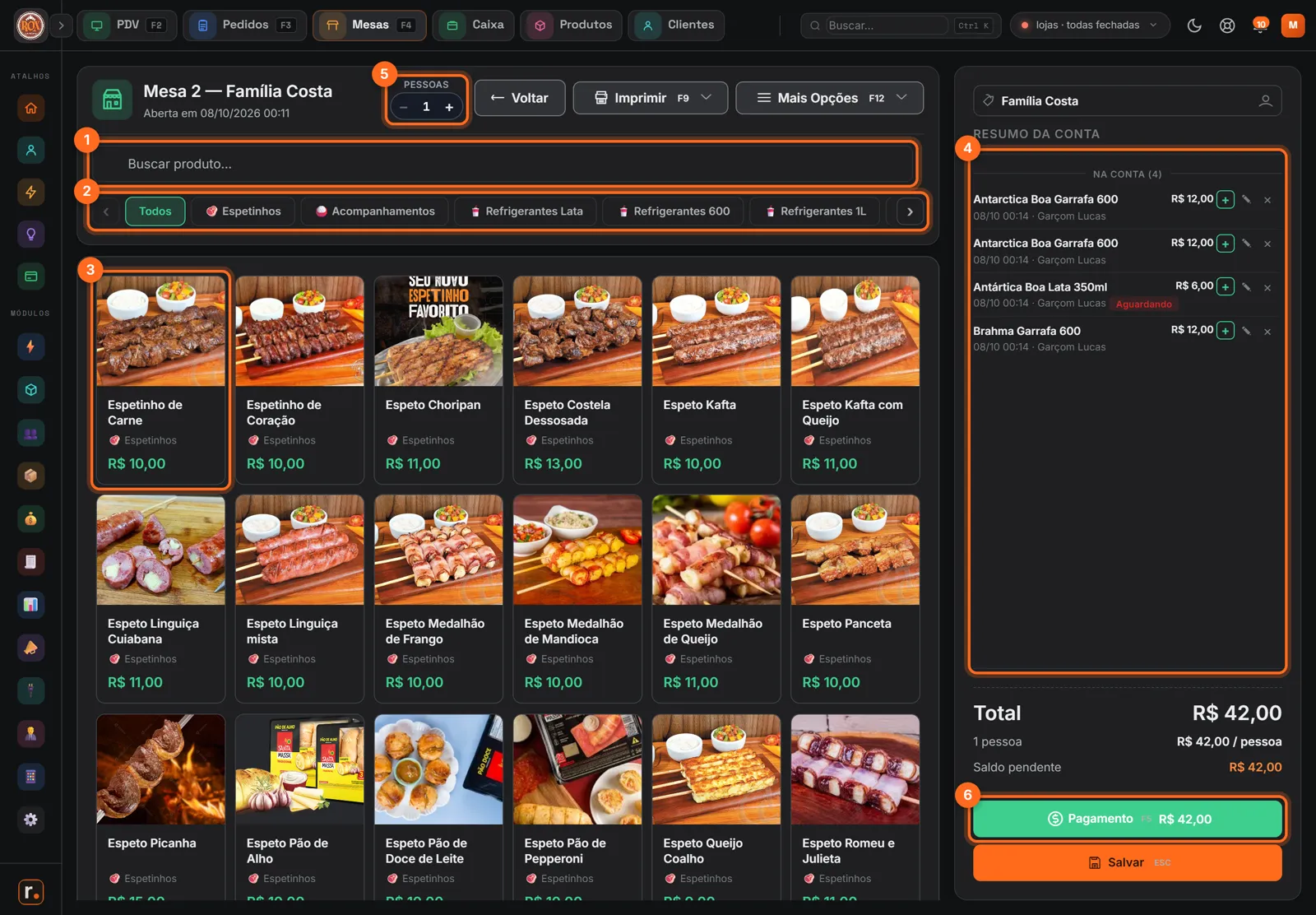Click customer profile icon in Família Costa field
Viewport: 1316px width, 915px height.
coord(1265,101)
